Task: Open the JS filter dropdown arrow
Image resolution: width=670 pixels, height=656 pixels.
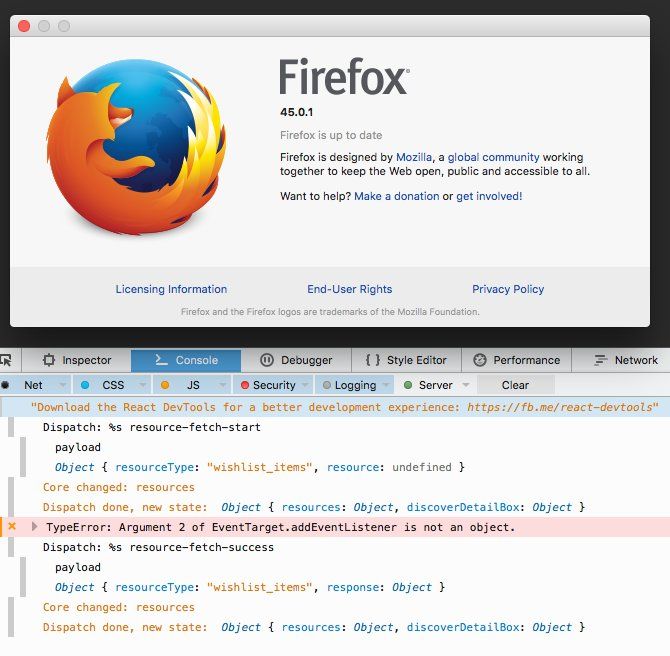Action: pos(223,385)
